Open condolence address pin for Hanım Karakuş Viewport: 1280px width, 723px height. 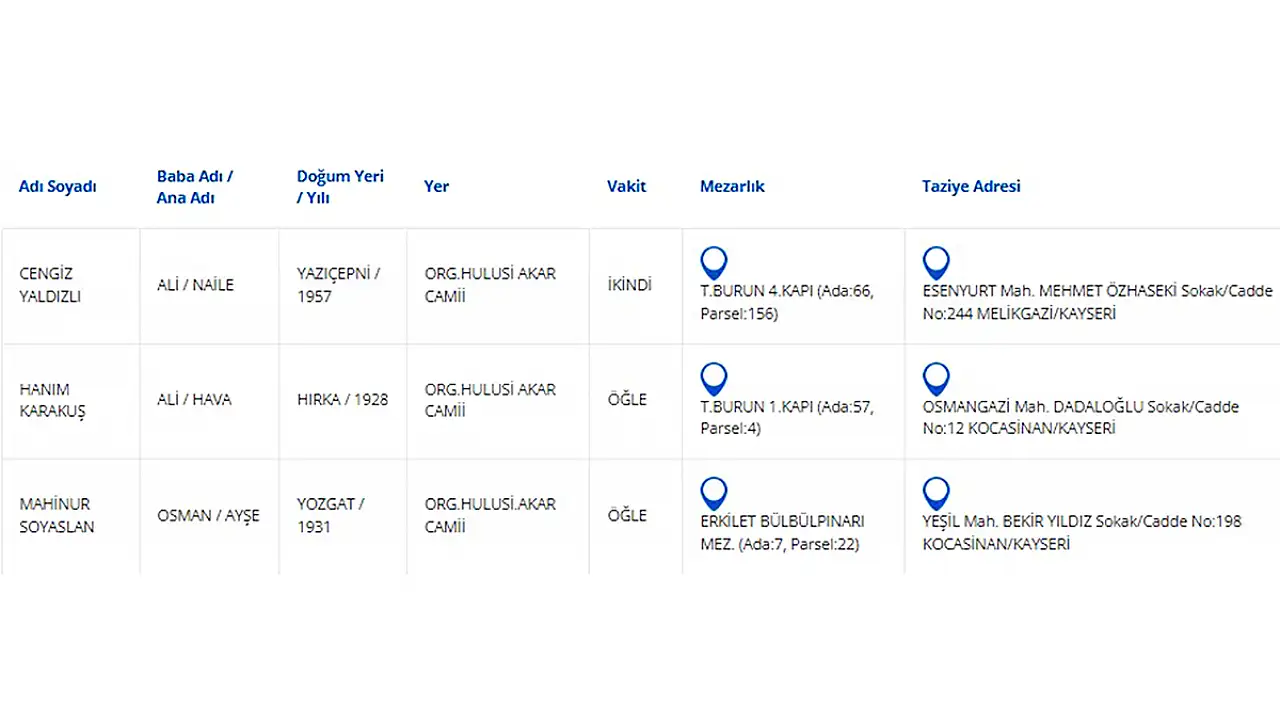coord(936,380)
